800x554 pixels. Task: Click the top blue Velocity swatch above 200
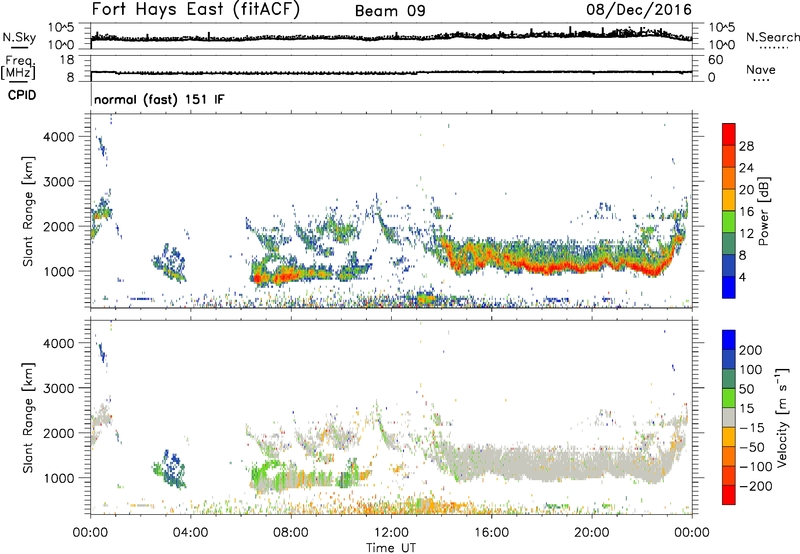(x=729, y=340)
